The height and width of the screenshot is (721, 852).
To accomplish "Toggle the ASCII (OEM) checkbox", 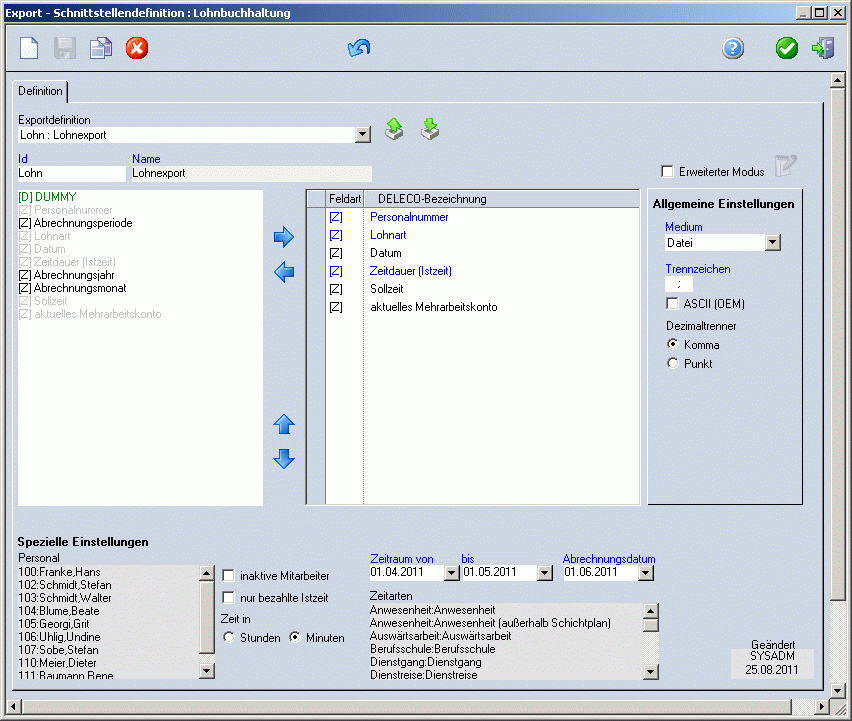I will pyautogui.click(x=673, y=304).
